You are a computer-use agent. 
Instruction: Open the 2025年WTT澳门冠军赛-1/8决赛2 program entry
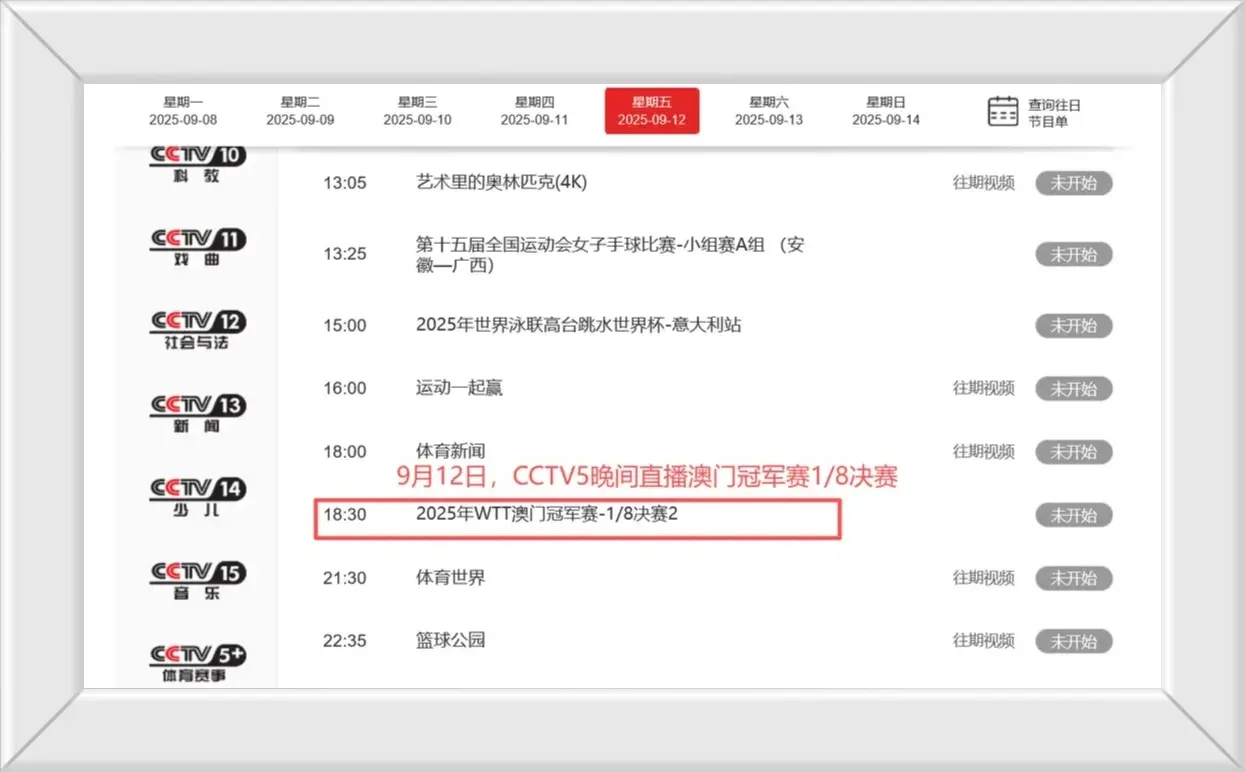[553, 514]
